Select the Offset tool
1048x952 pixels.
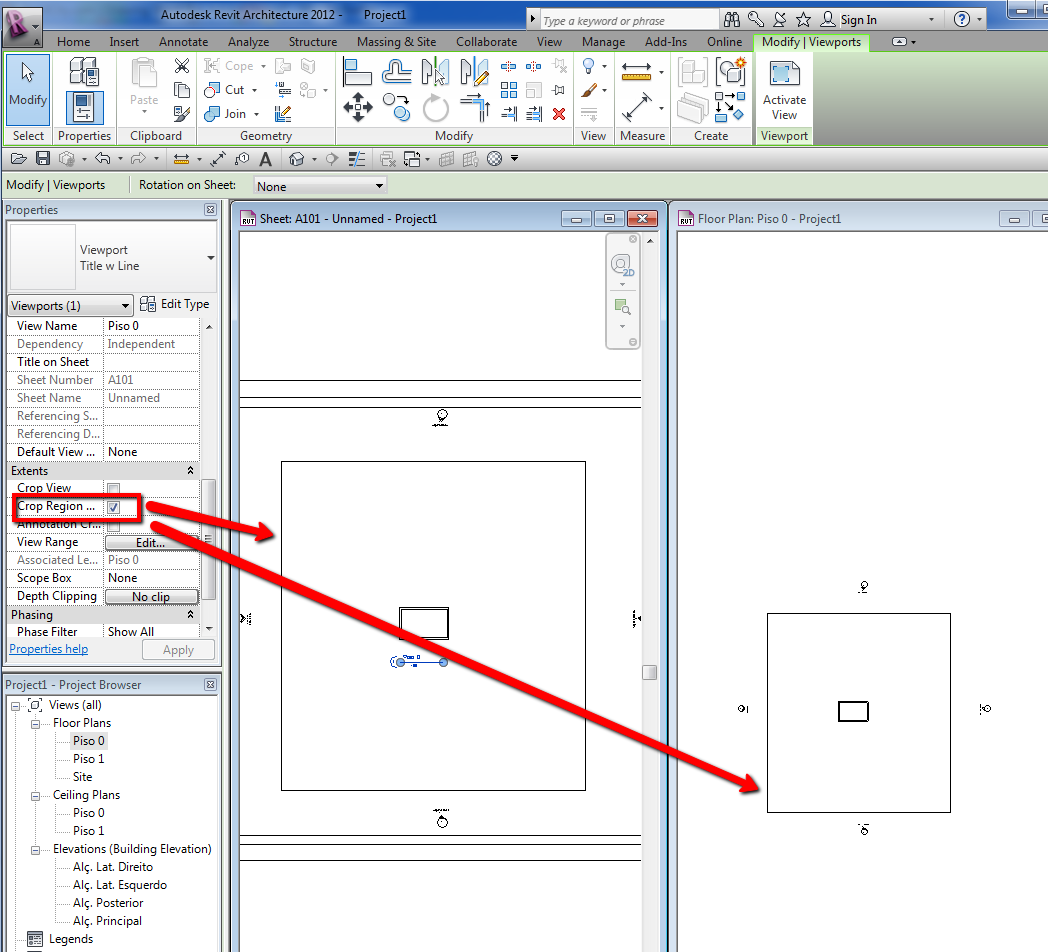(396, 71)
